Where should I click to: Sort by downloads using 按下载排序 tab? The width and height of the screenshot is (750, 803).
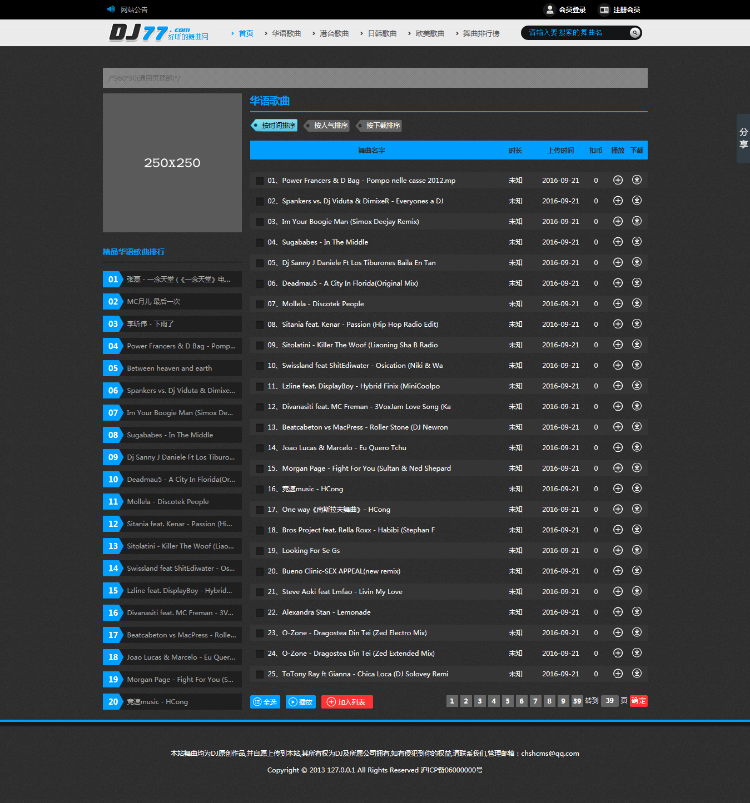(379, 125)
